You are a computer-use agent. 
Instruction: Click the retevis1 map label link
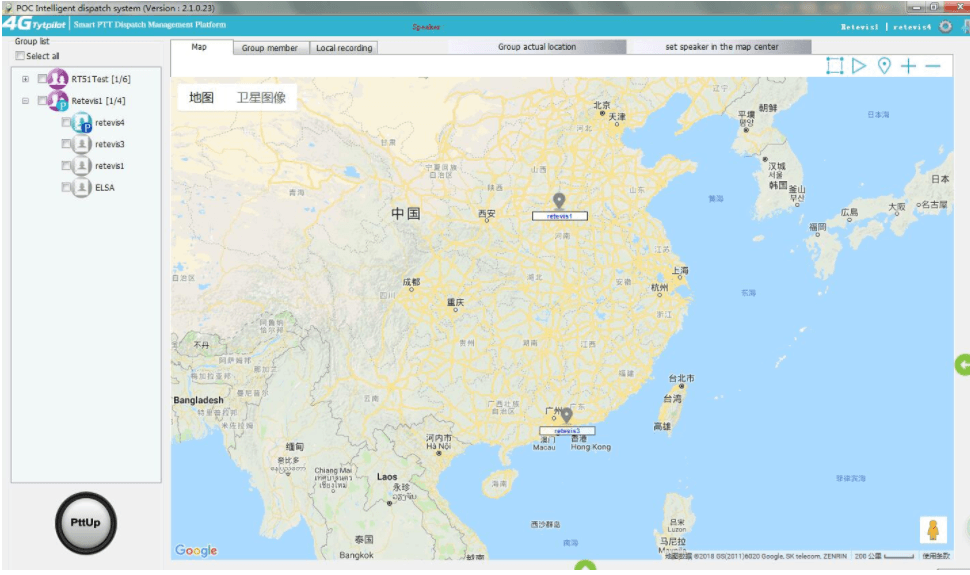click(559, 216)
